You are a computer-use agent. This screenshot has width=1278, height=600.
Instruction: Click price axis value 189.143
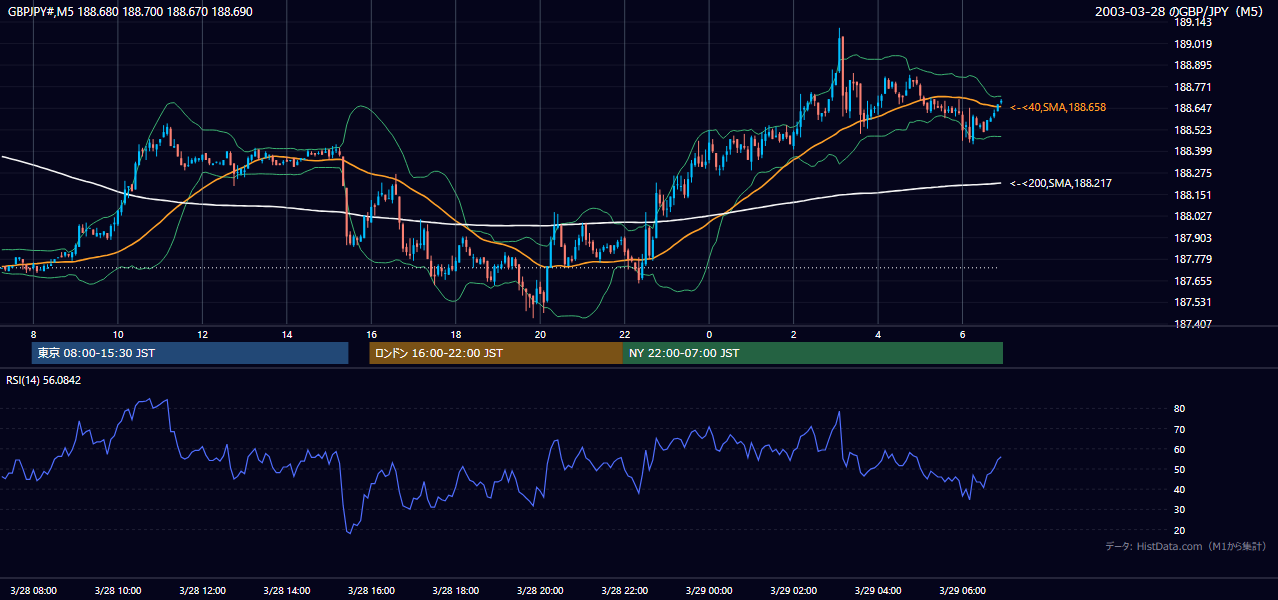(x=1193, y=22)
